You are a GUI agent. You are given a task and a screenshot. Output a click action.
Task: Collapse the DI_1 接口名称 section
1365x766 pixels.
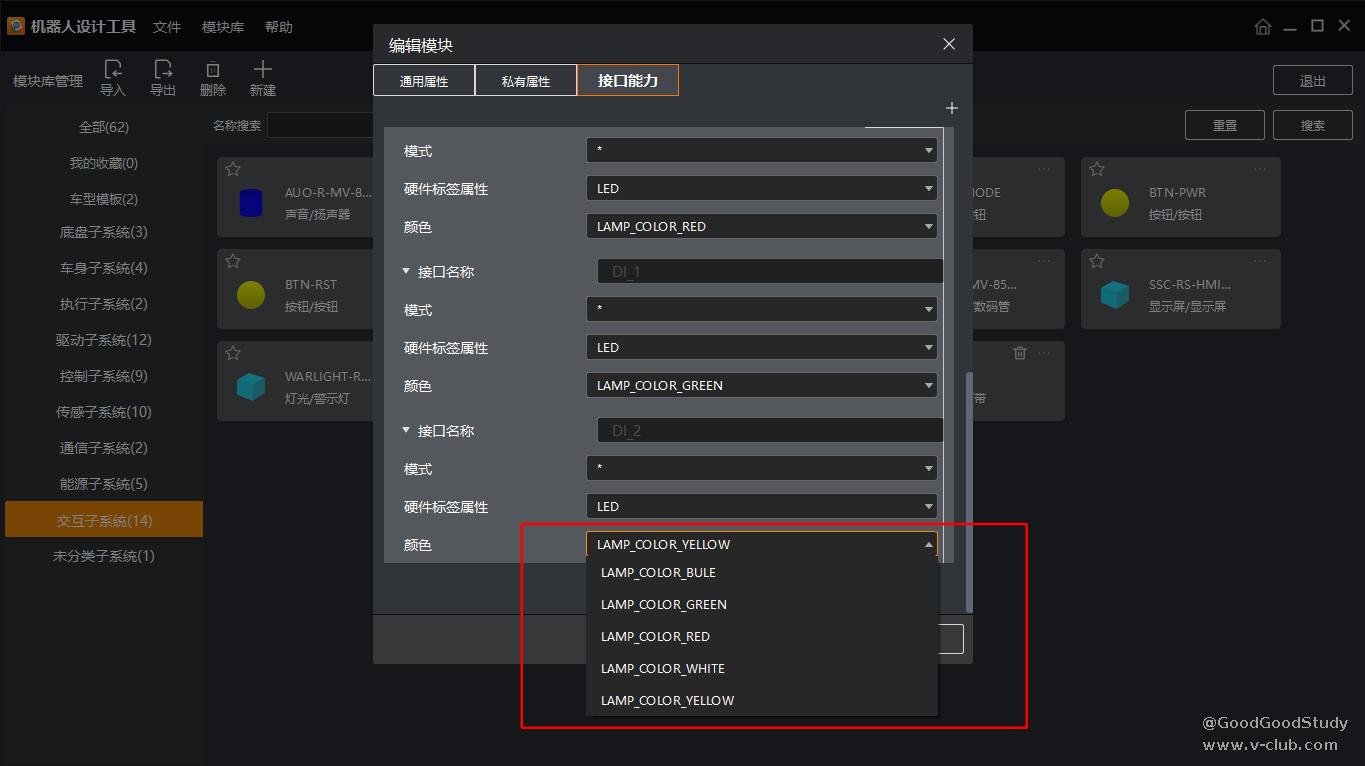coord(406,272)
